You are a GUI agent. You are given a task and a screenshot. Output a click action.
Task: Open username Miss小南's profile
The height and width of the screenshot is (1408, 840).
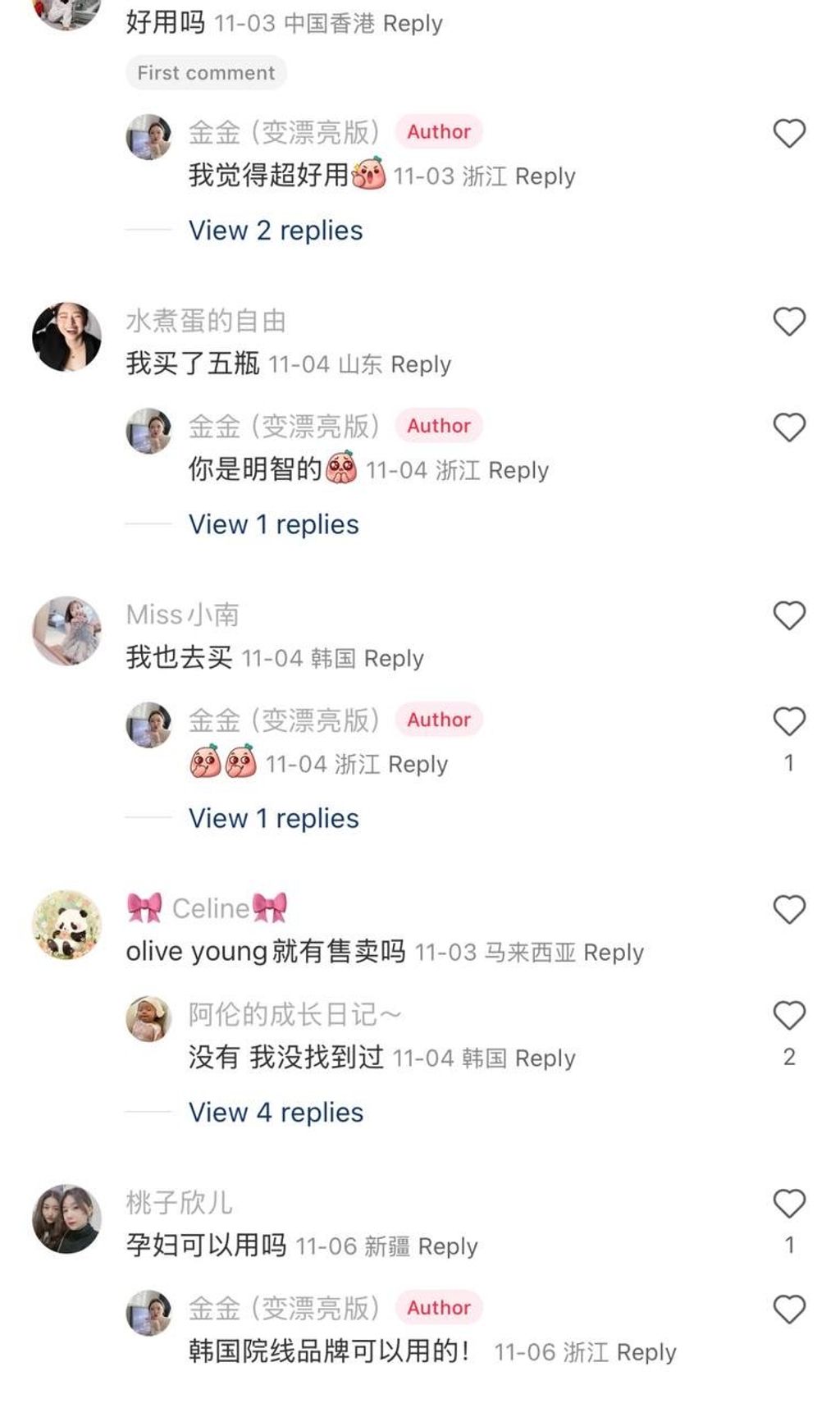[x=182, y=615]
